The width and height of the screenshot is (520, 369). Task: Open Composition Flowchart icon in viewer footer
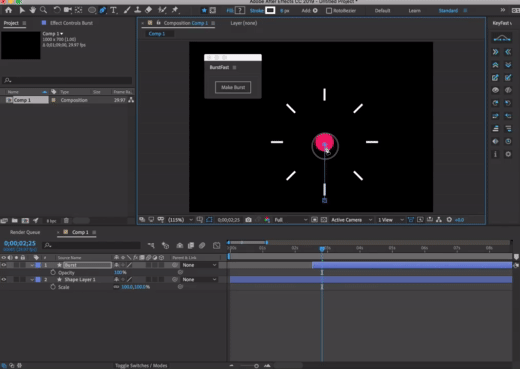(439, 220)
